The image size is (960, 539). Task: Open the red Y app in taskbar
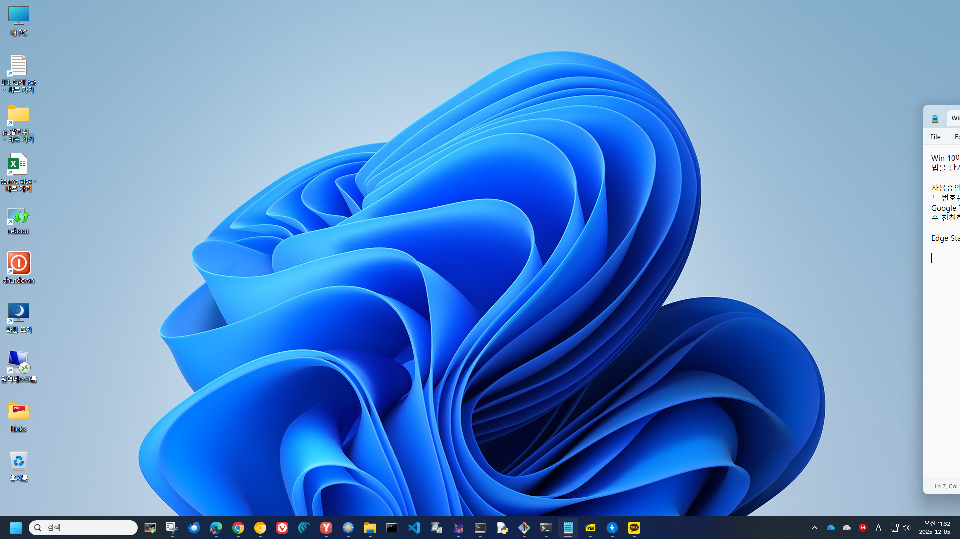[x=326, y=527]
